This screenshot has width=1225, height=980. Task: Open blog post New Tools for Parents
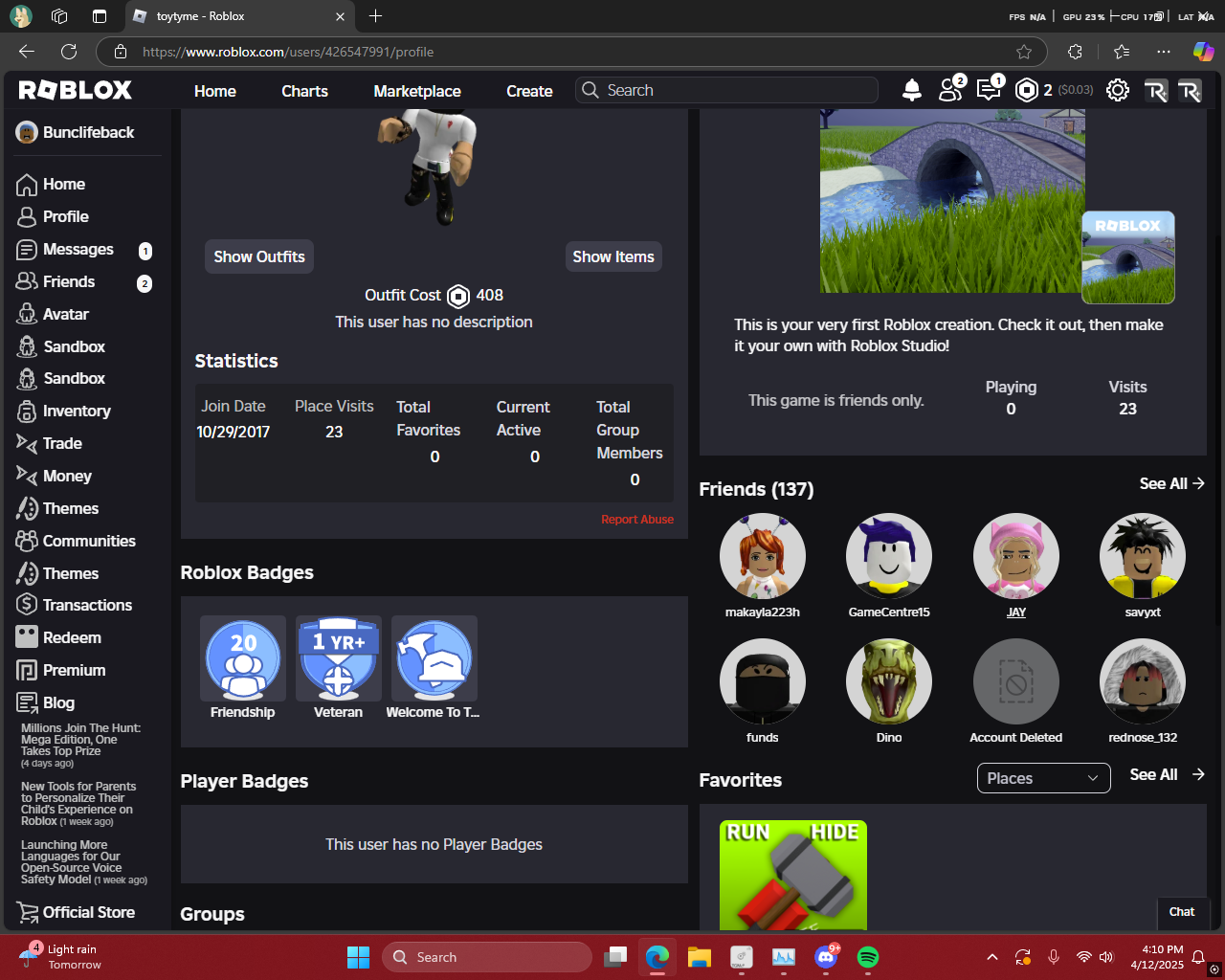[x=78, y=804]
